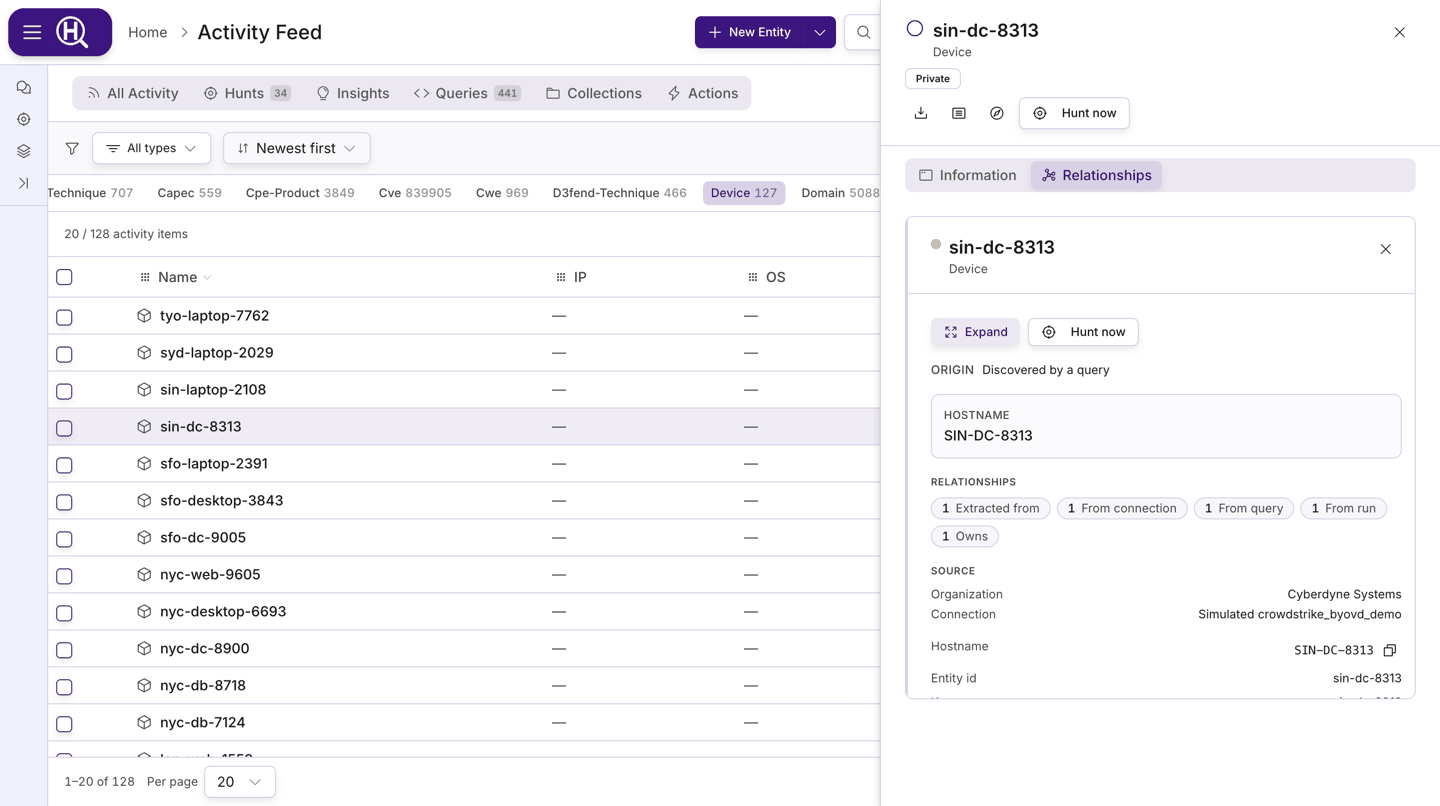
Task: Go to Home breadcrumb link
Action: 147,32
